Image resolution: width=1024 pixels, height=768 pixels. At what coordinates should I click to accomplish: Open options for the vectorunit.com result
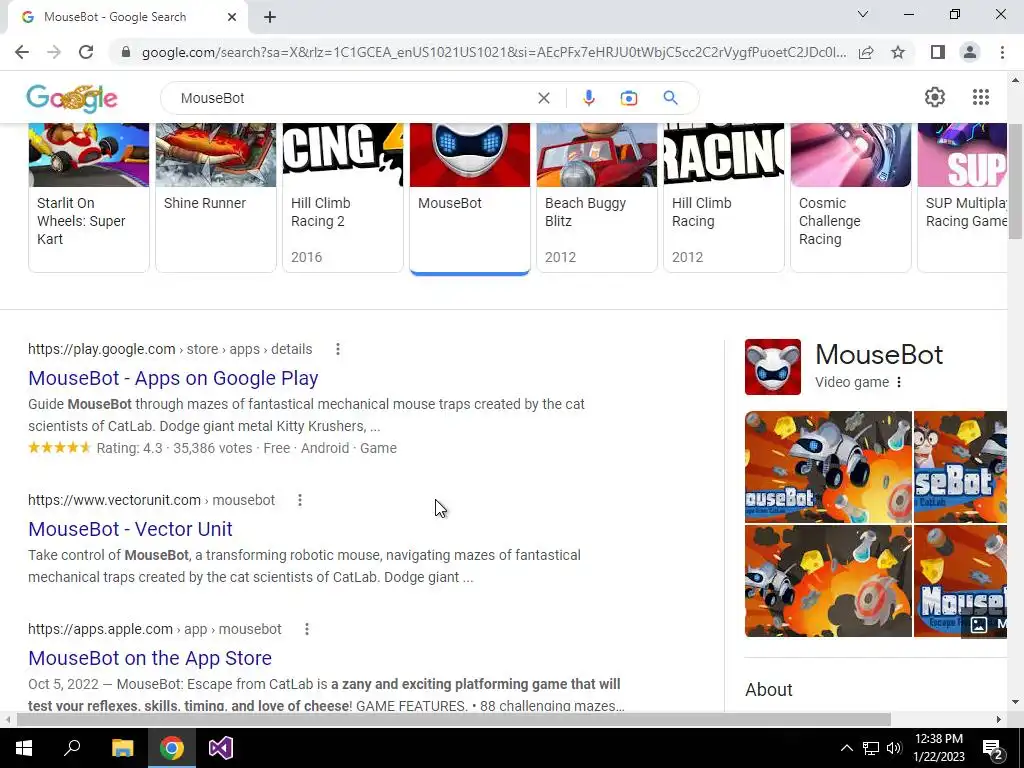(x=300, y=500)
